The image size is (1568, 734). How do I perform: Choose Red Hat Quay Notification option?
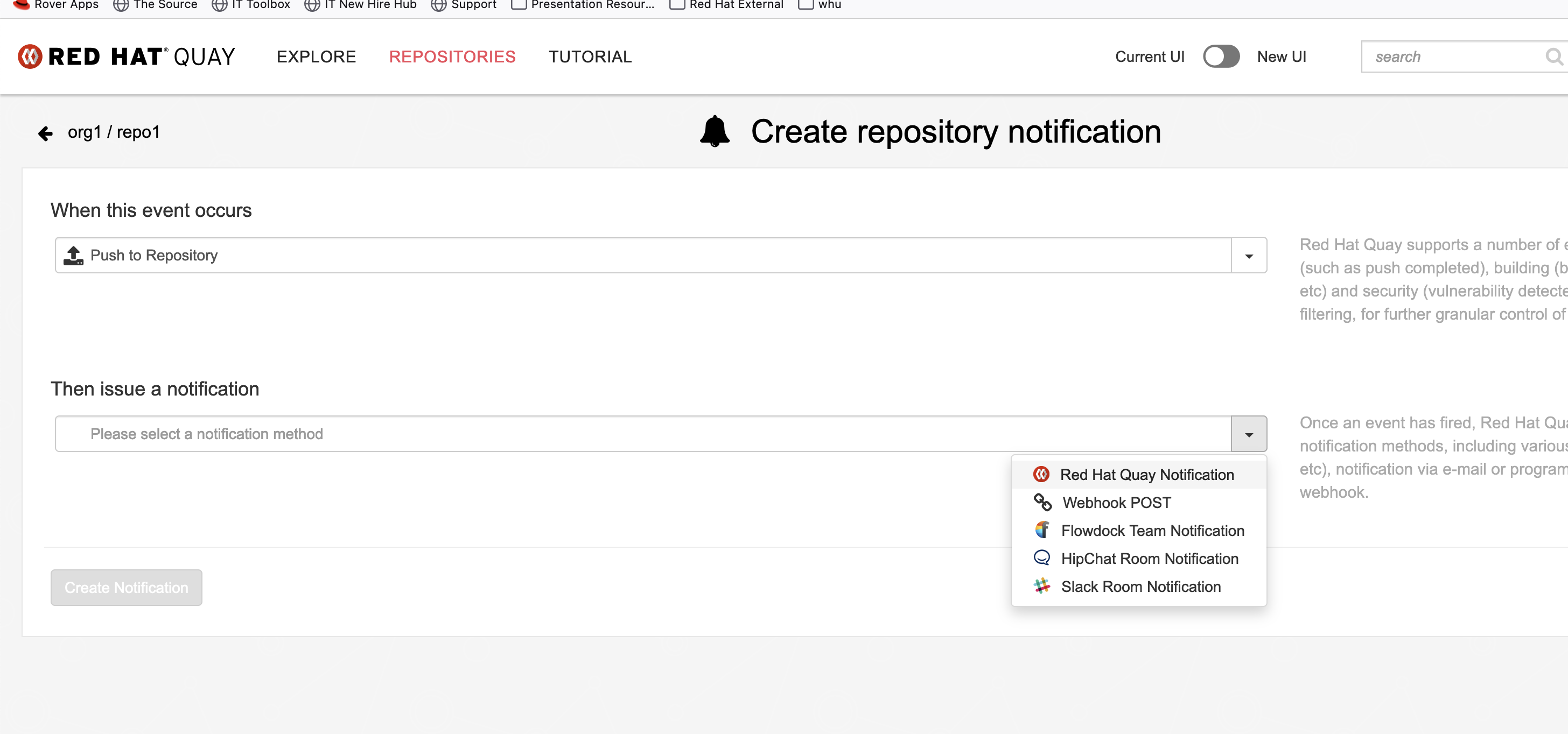click(x=1146, y=474)
